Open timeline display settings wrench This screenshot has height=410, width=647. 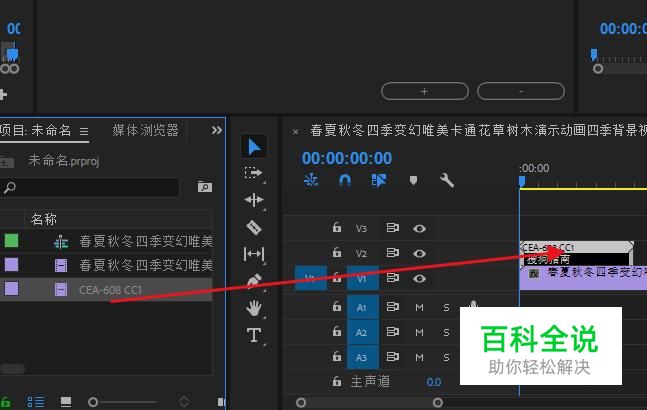coord(447,180)
